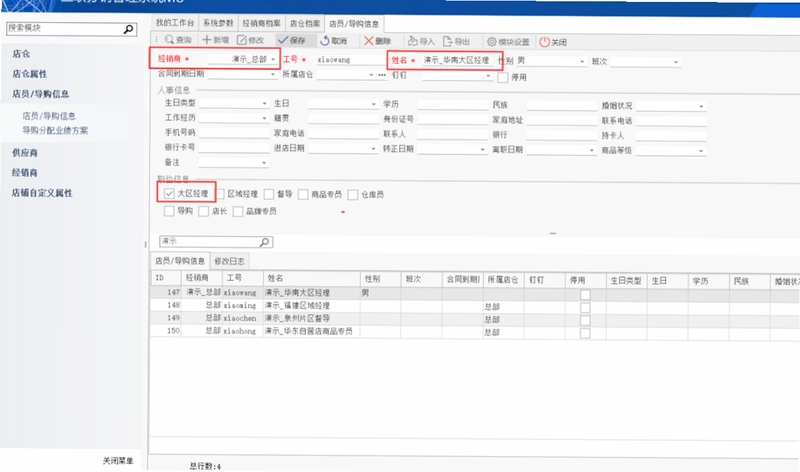Click the 导入 import icon
This screenshot has width=800, height=472.
pyautogui.click(x=413, y=41)
